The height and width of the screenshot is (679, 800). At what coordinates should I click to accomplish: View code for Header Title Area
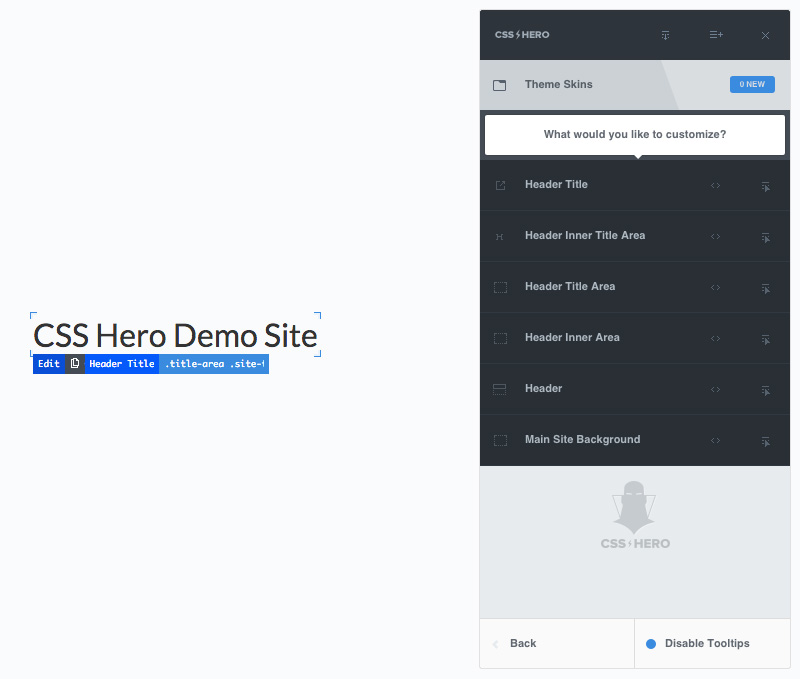point(715,287)
